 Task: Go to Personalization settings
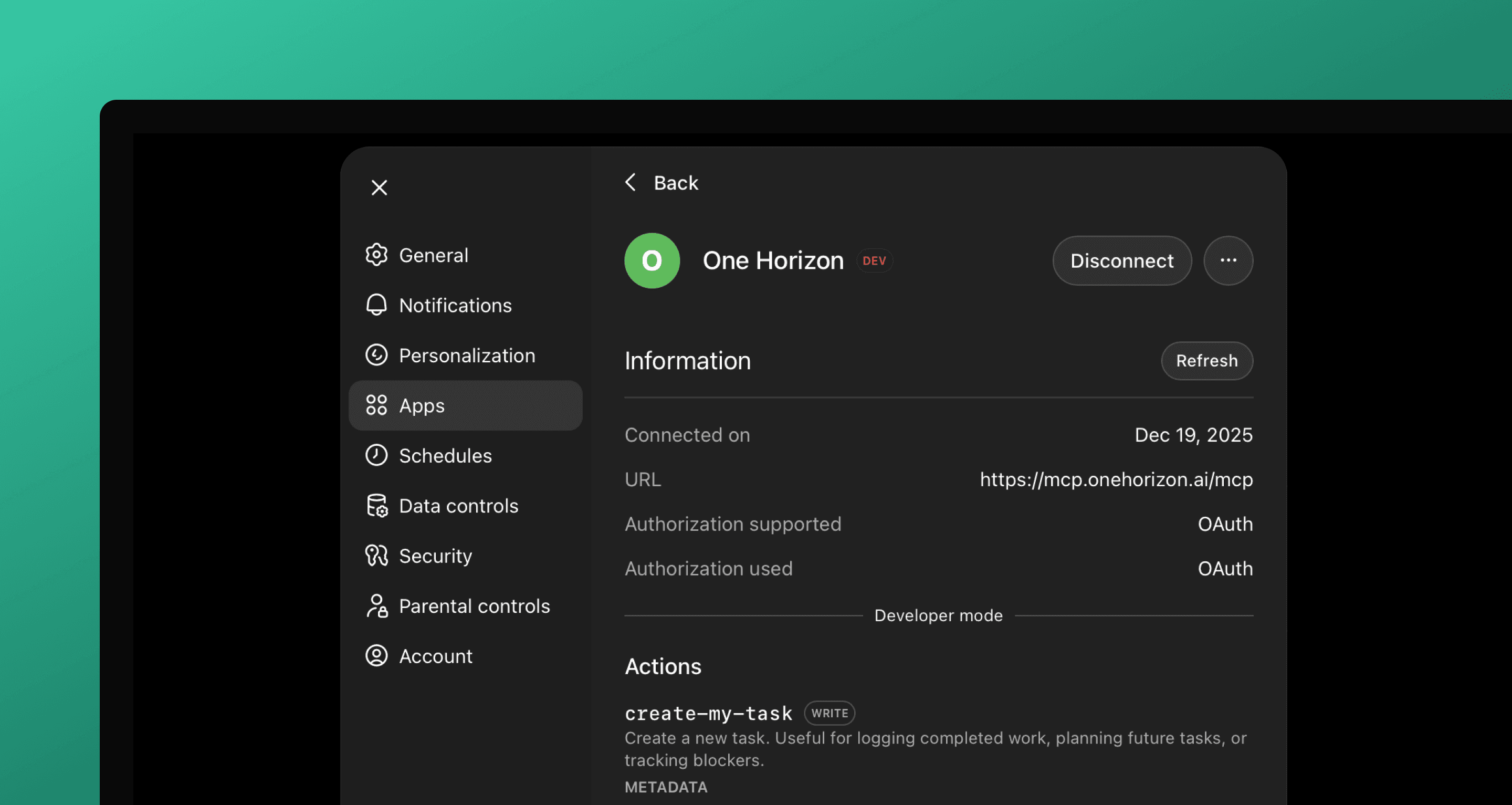pos(466,355)
